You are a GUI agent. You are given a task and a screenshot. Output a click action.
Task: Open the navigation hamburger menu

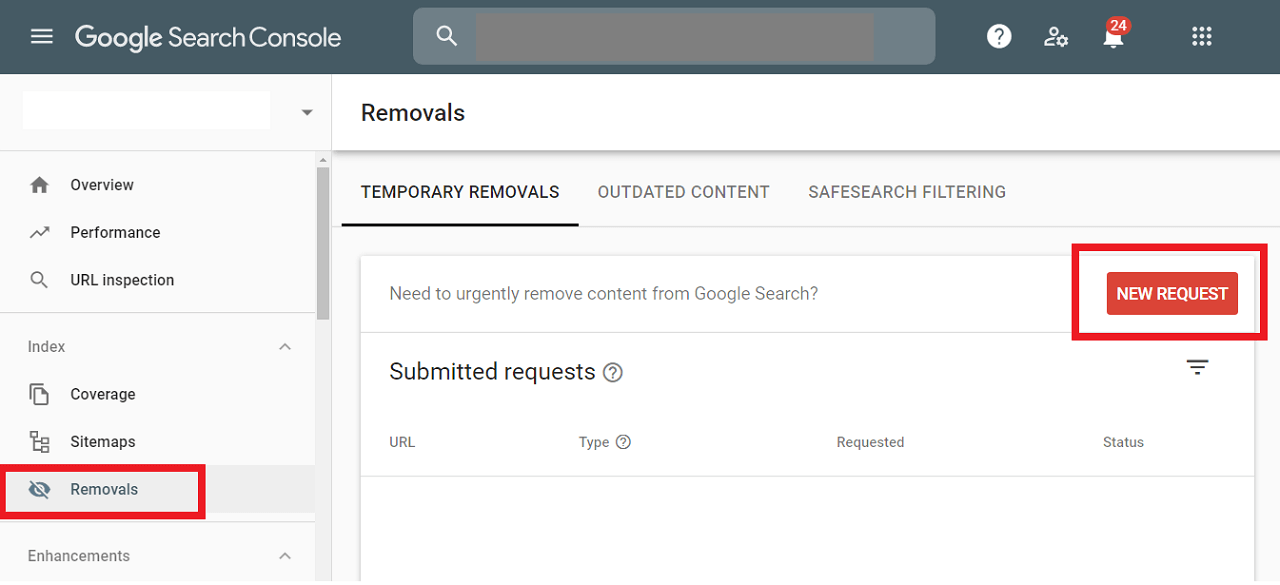click(x=41, y=36)
